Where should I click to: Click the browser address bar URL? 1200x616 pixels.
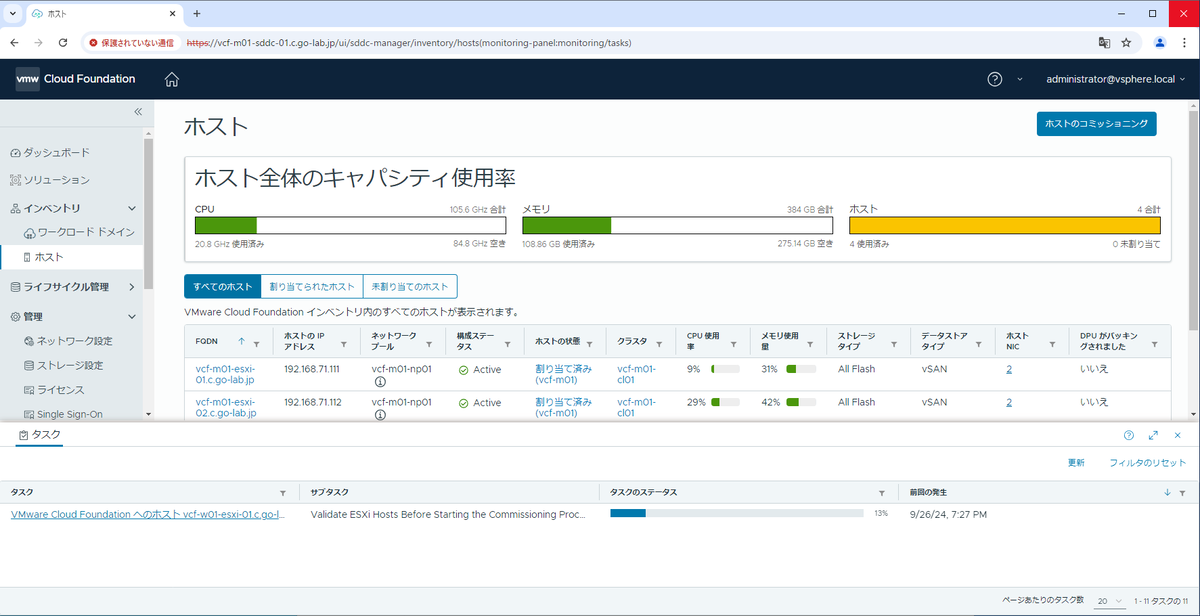pos(409,43)
